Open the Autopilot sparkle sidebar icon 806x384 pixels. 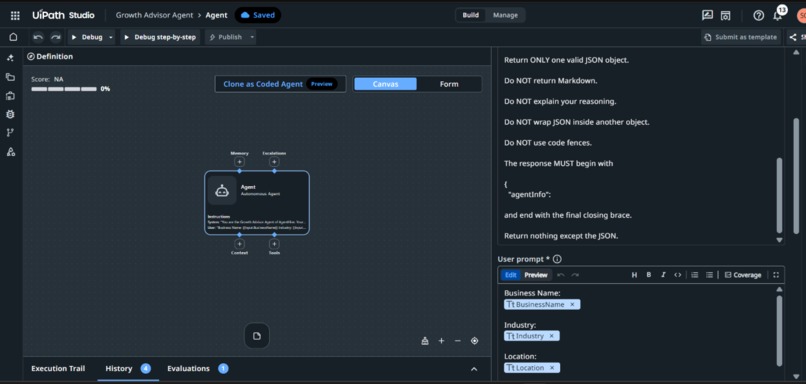coord(10,58)
